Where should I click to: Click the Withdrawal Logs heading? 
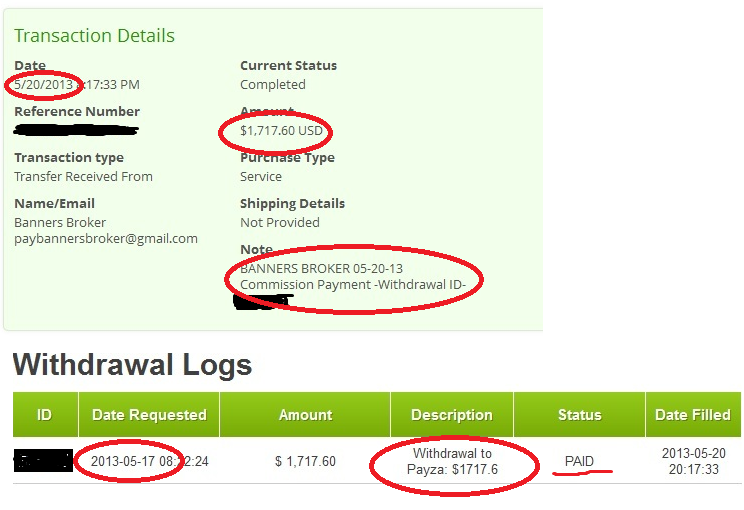(132, 365)
